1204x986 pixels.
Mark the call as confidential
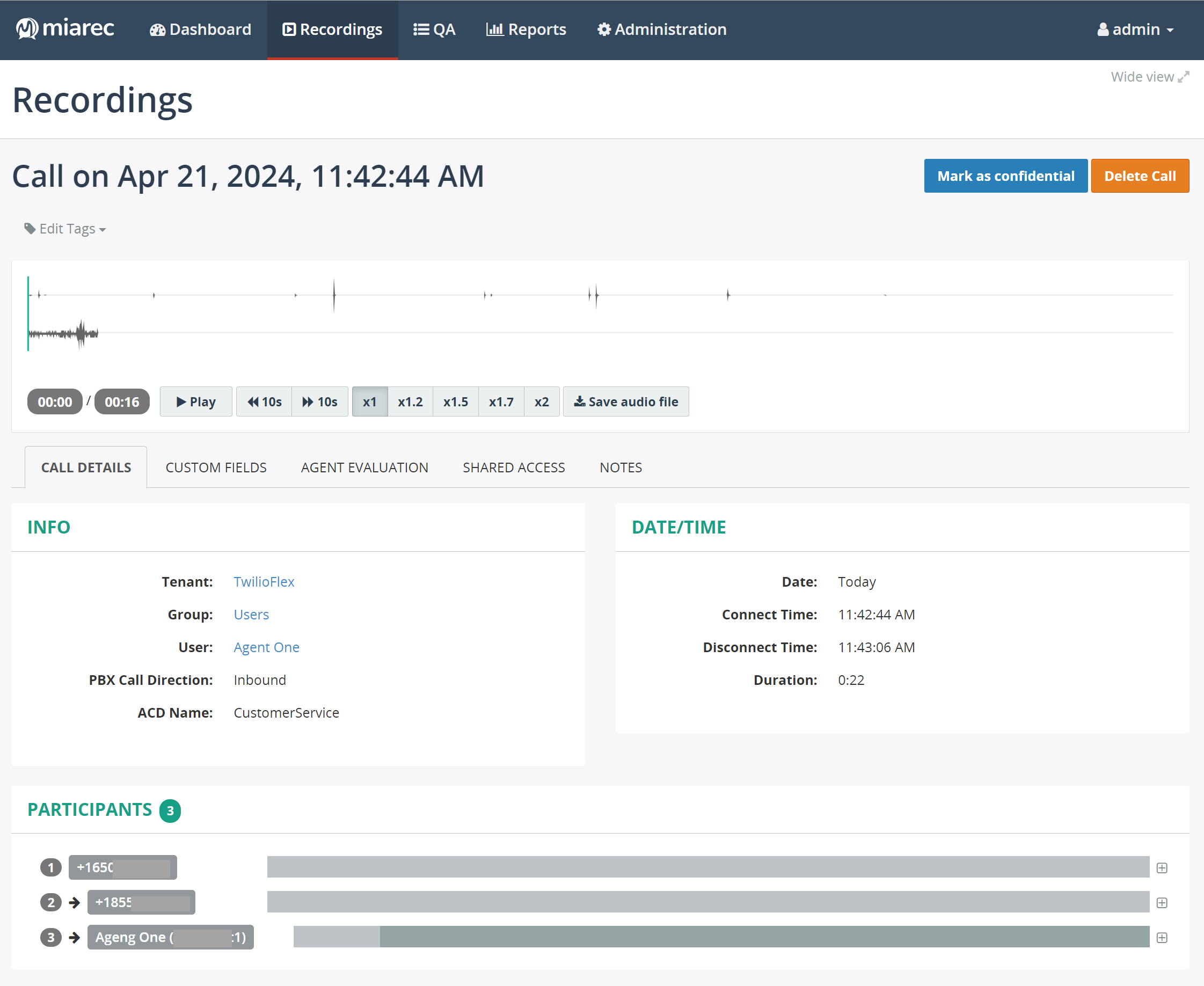click(1005, 176)
